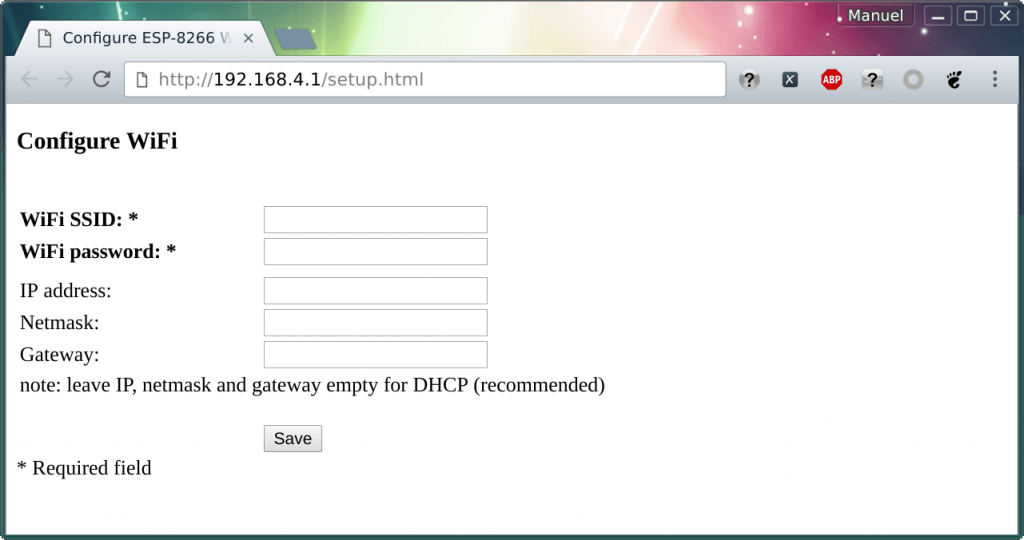Click the browser back arrow
Viewport: 1024px width, 540px height.
coord(28,80)
